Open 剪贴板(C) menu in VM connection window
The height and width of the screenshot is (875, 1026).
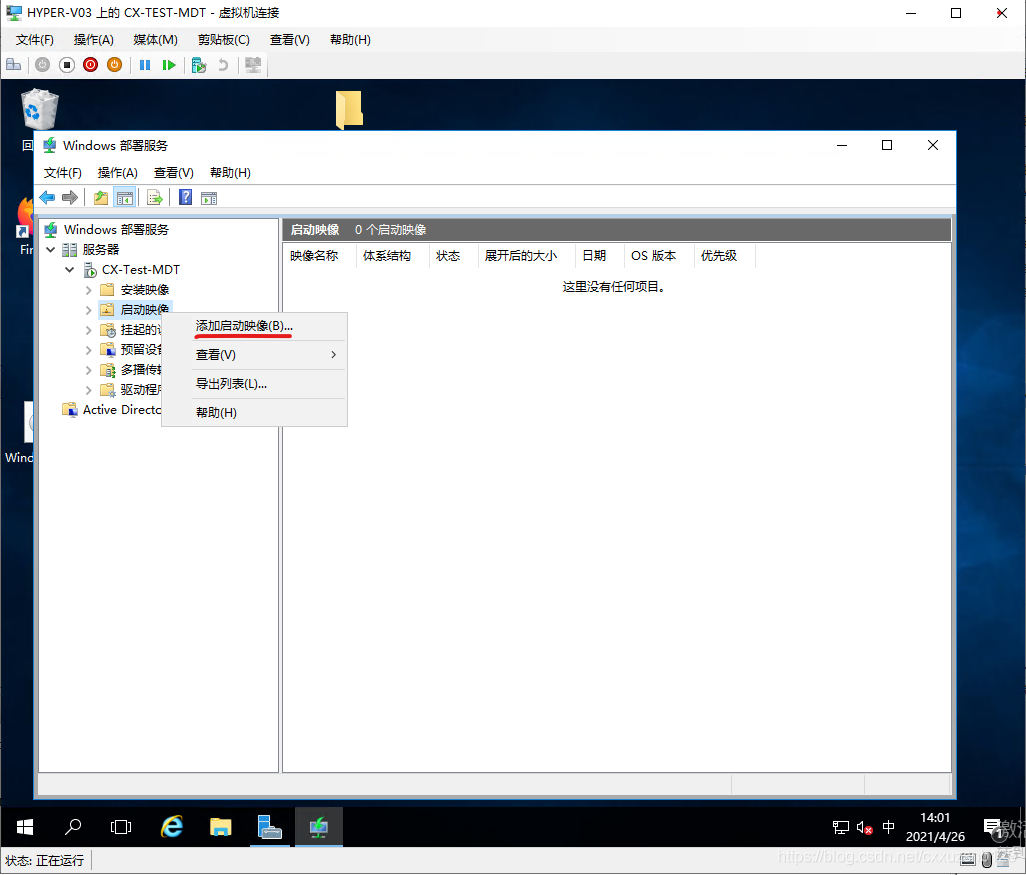click(223, 40)
